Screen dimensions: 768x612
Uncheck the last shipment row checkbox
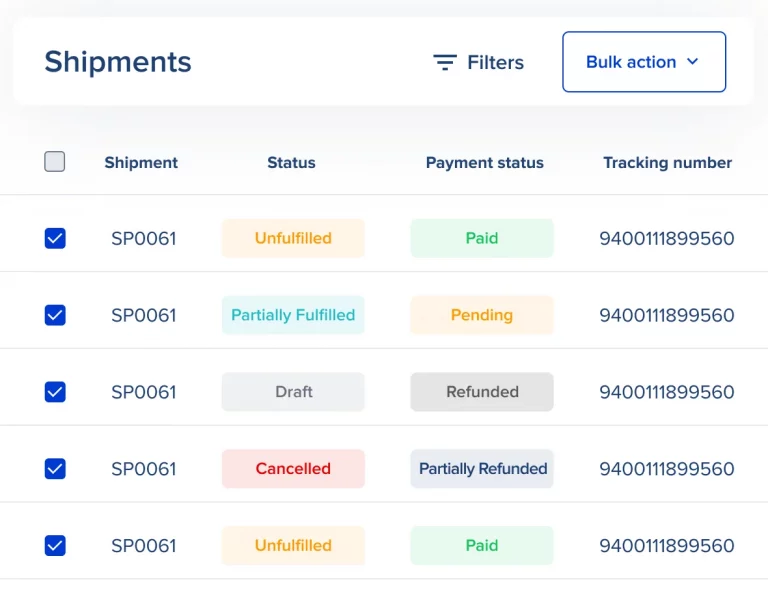(x=55, y=545)
